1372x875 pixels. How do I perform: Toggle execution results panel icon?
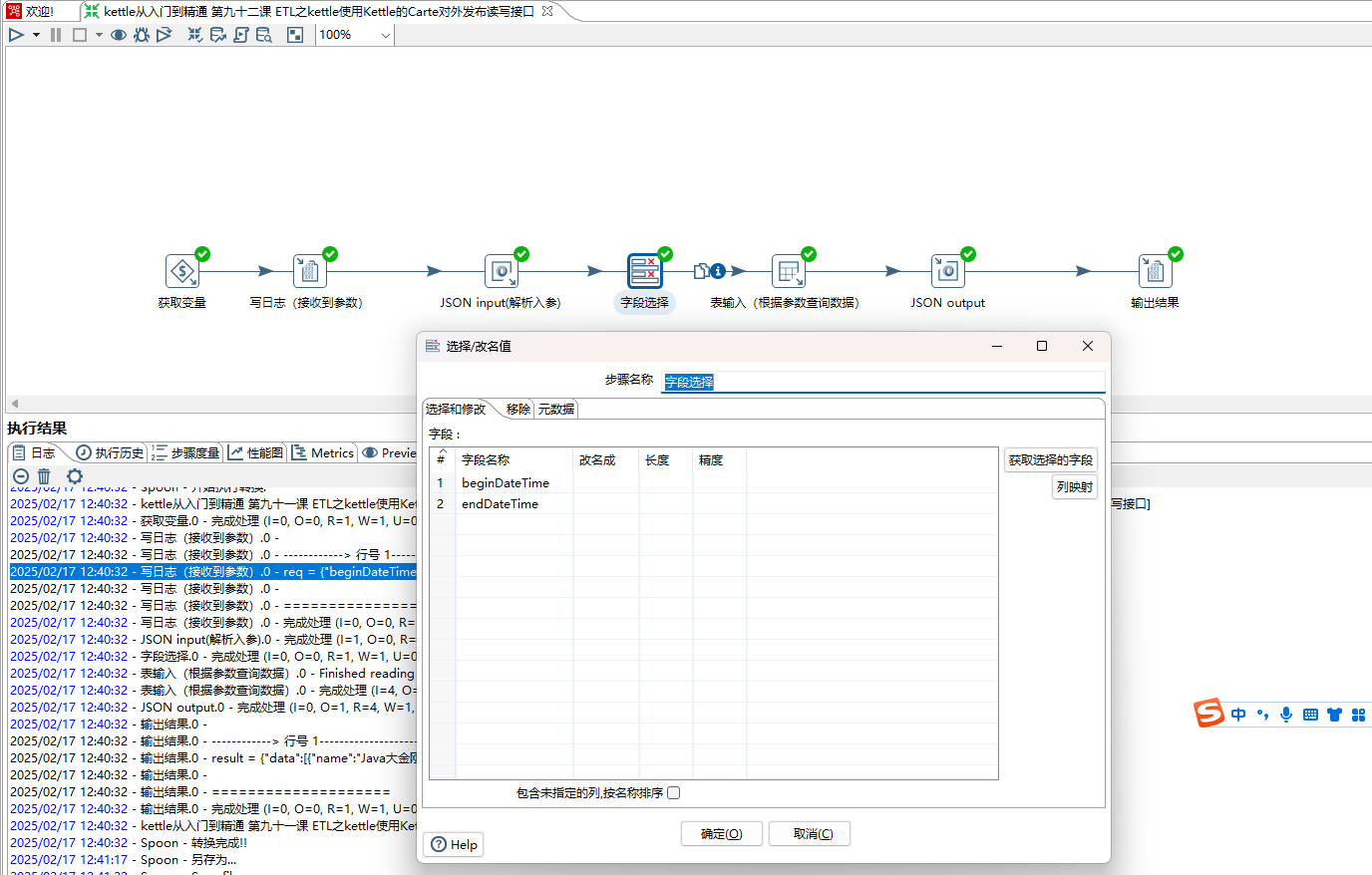point(295,35)
